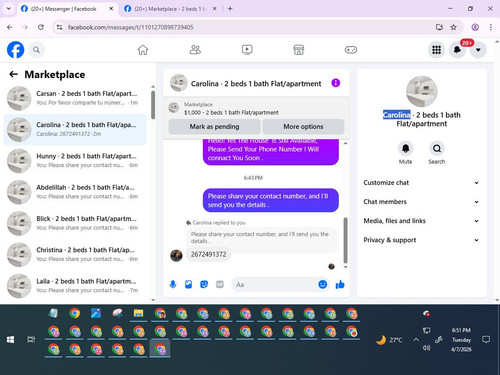Open Windows notification center
The image size is (500, 375).
(486, 340)
